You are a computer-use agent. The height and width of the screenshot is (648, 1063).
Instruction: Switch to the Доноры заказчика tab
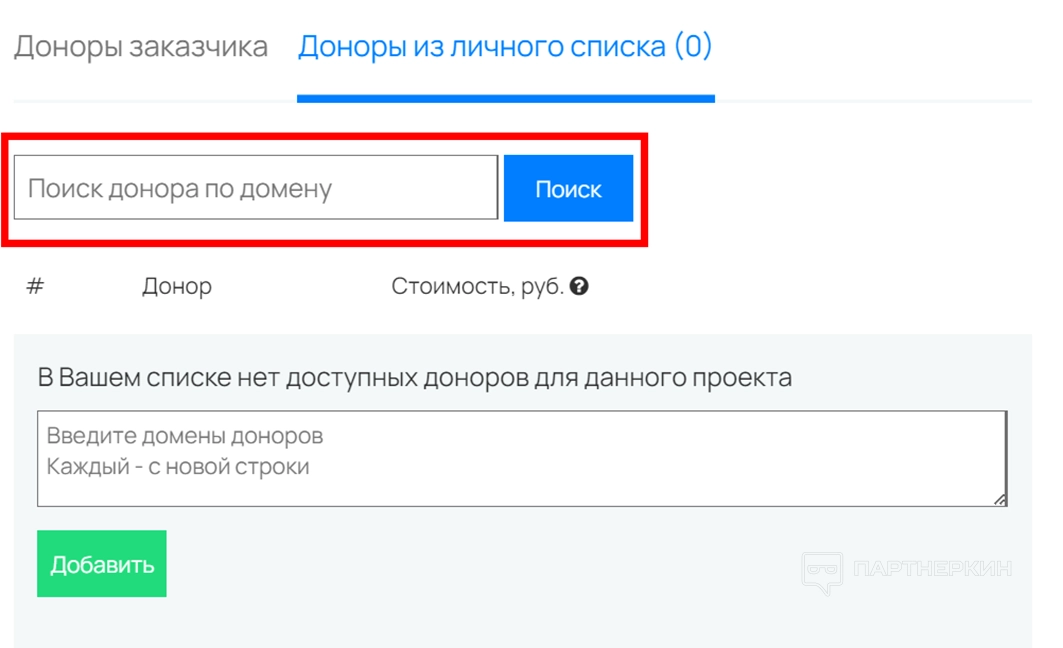pos(141,47)
